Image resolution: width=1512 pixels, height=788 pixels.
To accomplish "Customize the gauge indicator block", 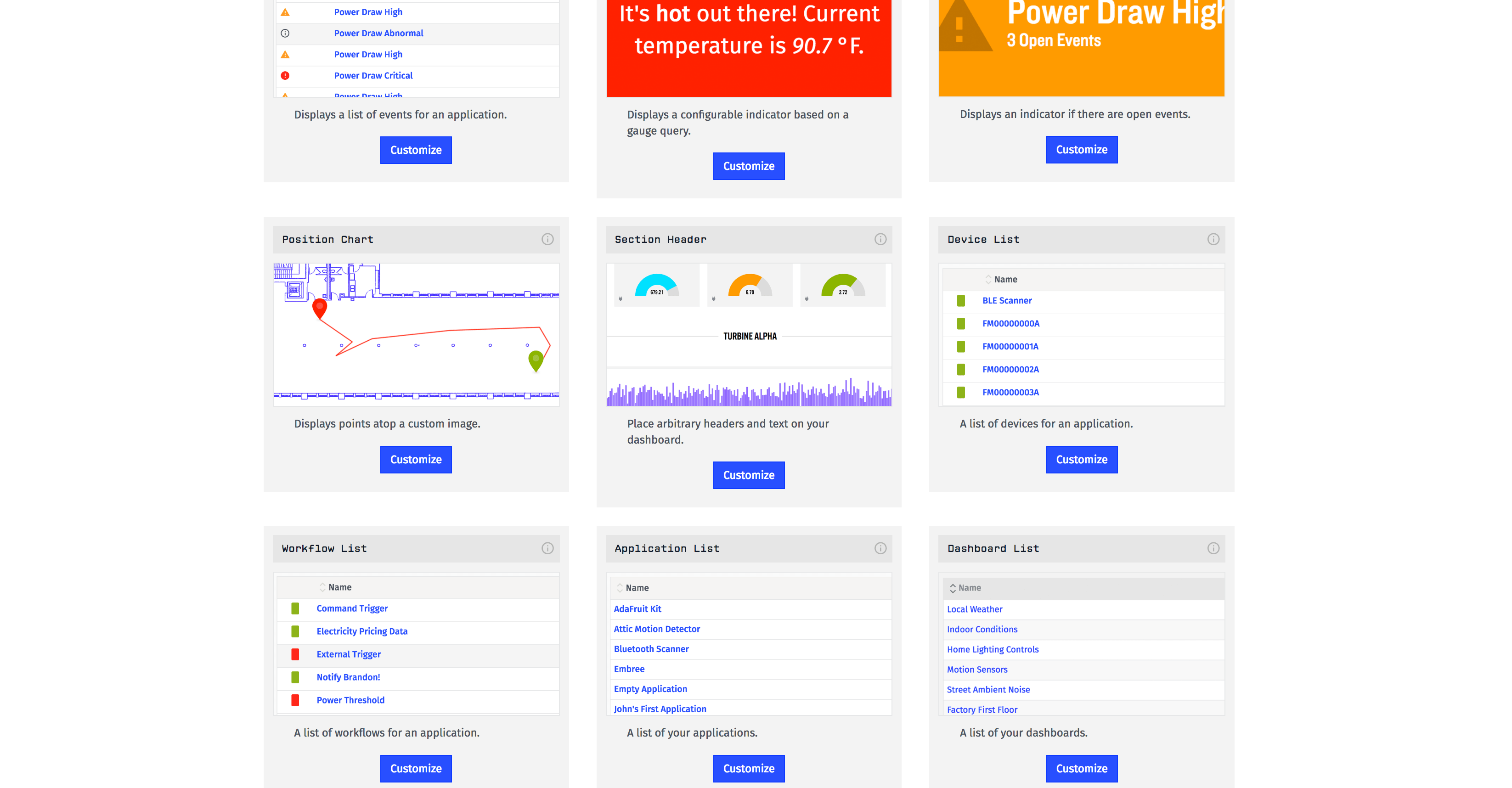I will tap(748, 166).
